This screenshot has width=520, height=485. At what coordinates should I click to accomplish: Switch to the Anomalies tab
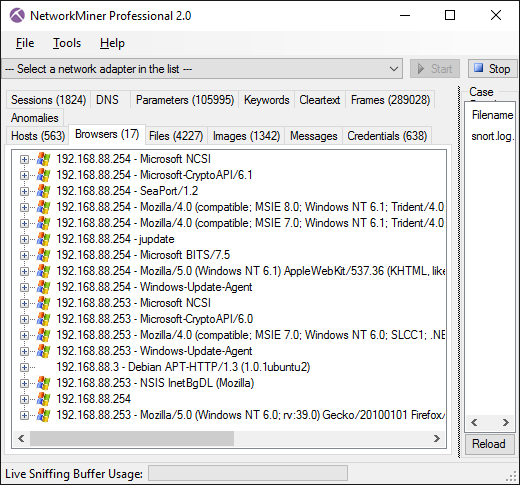click(35, 118)
